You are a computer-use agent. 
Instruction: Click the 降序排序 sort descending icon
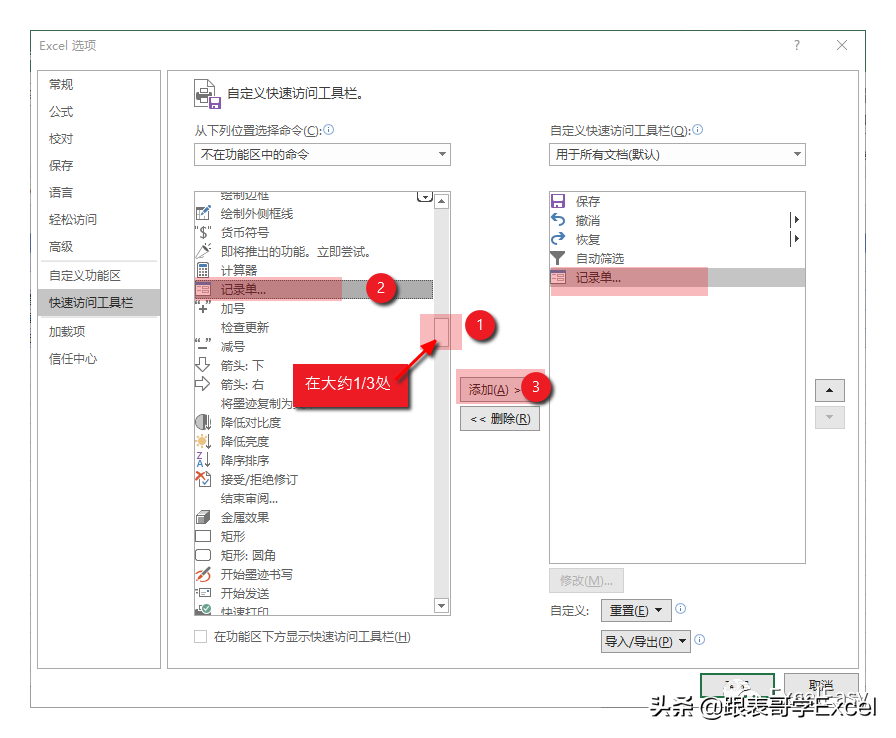coord(203,460)
